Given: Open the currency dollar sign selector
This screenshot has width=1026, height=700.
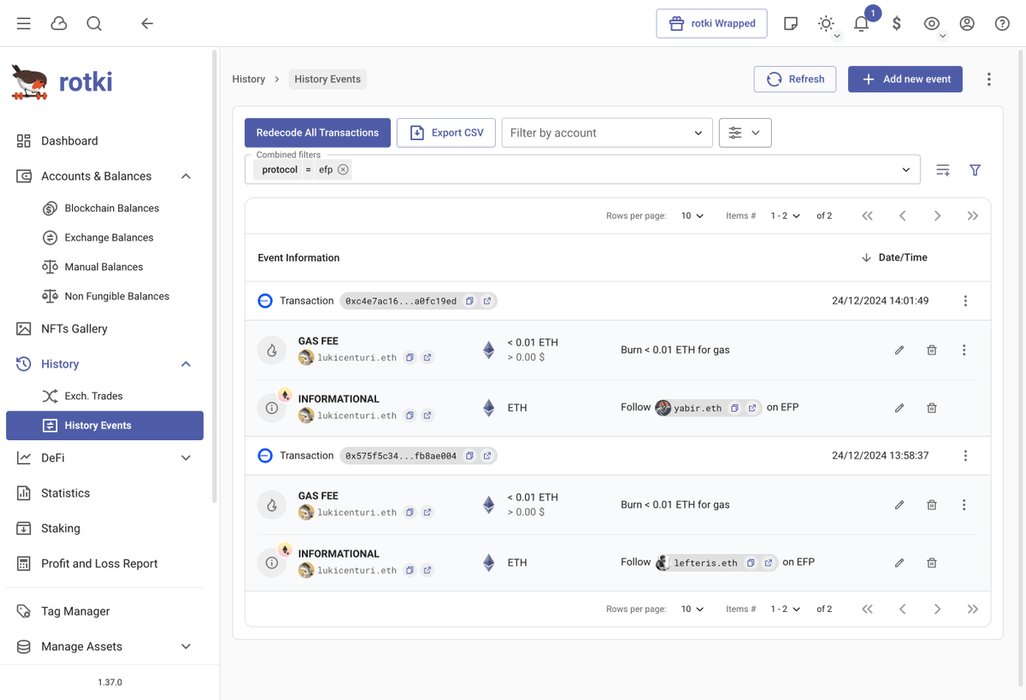Looking at the screenshot, I should (x=897, y=24).
